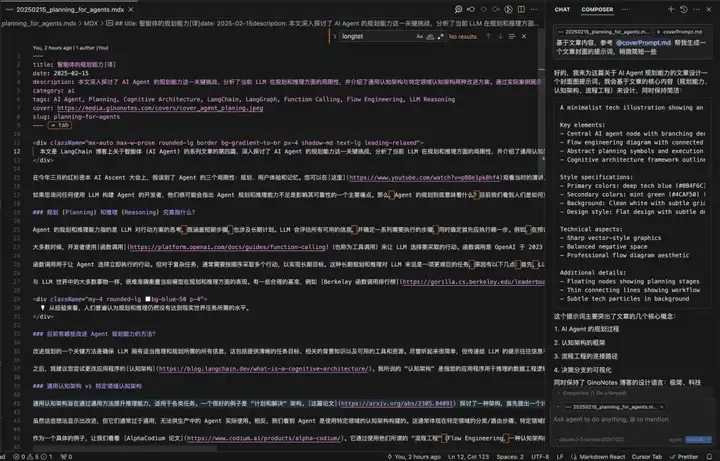Open the gorilla.cs.berkeley.edu leaderboard link
The image size is (720, 461).
tap(474, 282)
